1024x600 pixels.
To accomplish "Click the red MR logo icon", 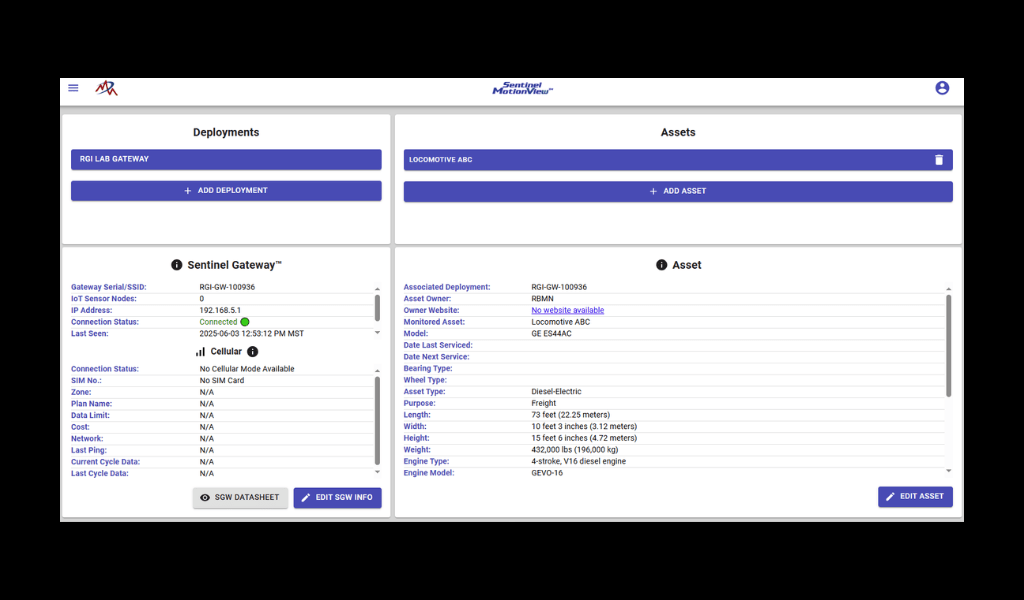I will [106, 88].
